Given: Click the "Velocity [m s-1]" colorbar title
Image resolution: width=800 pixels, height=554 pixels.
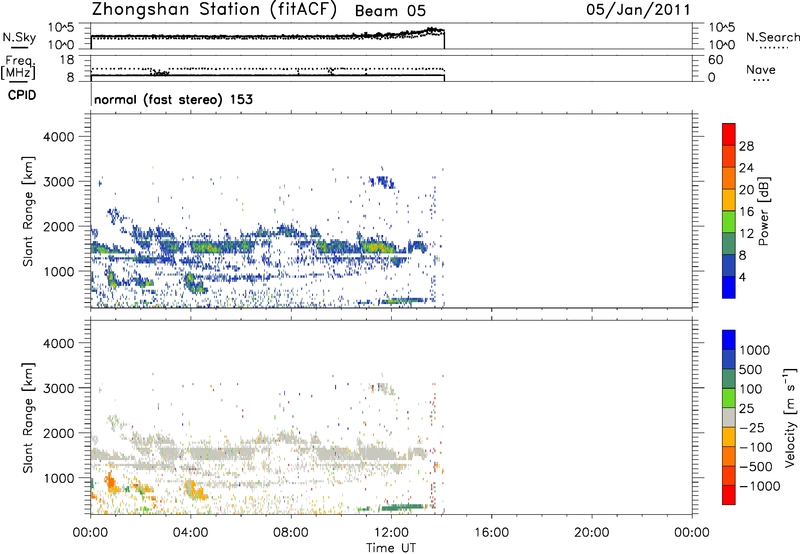Looking at the screenshot, I should tap(790, 417).
